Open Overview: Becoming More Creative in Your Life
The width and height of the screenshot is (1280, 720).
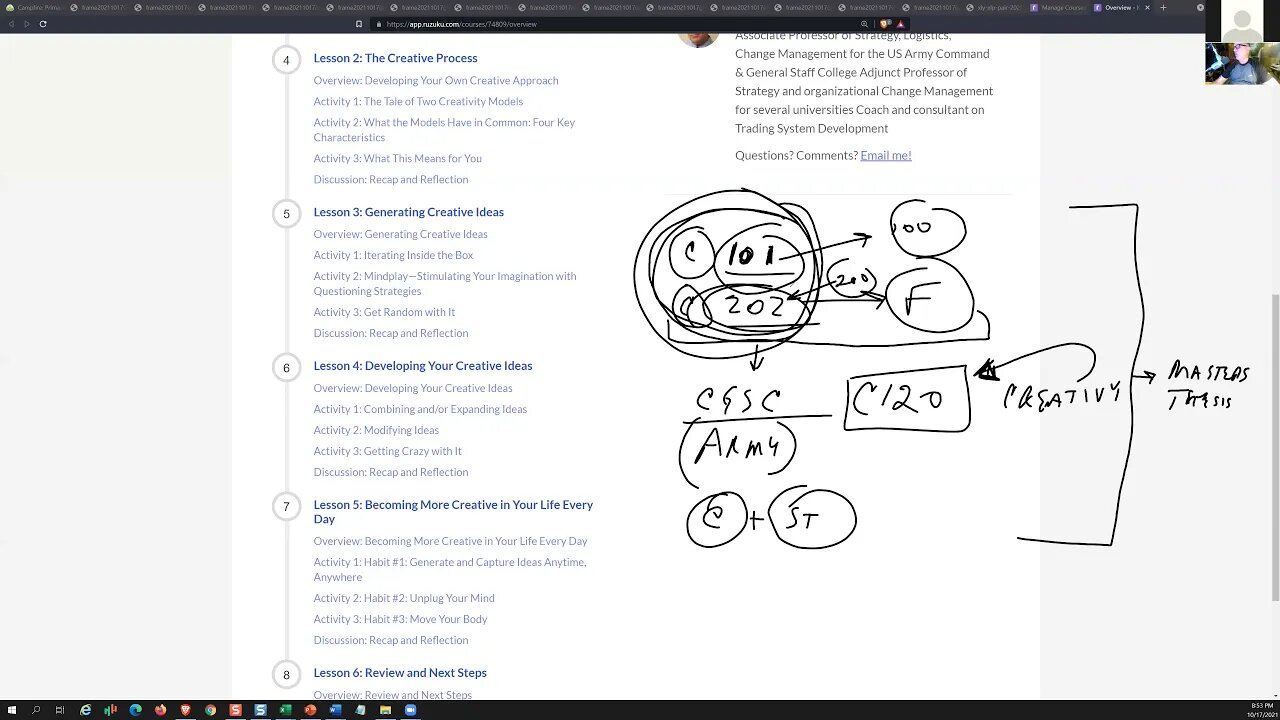[x=450, y=541]
